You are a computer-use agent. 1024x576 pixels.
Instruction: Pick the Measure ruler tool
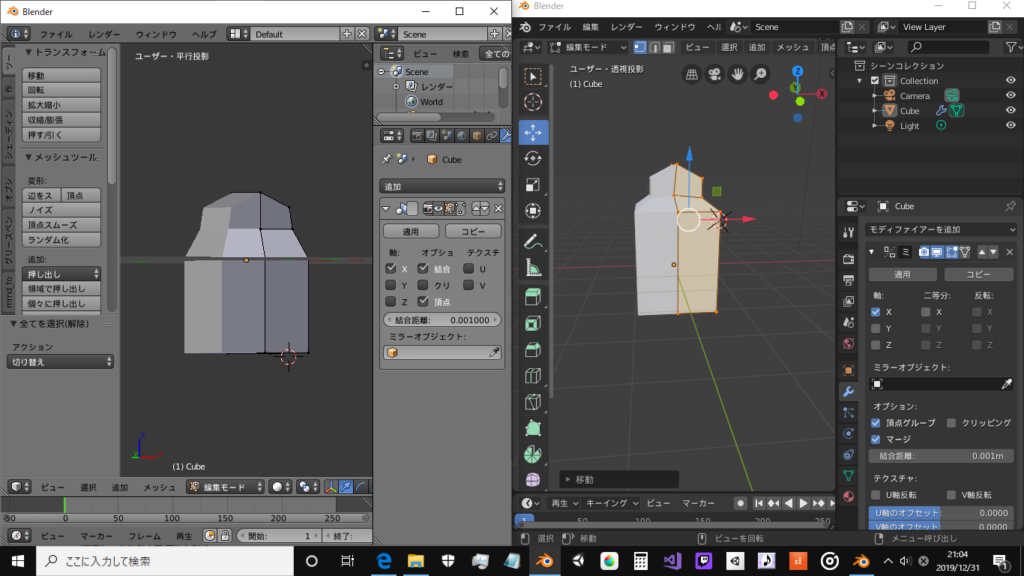533,267
